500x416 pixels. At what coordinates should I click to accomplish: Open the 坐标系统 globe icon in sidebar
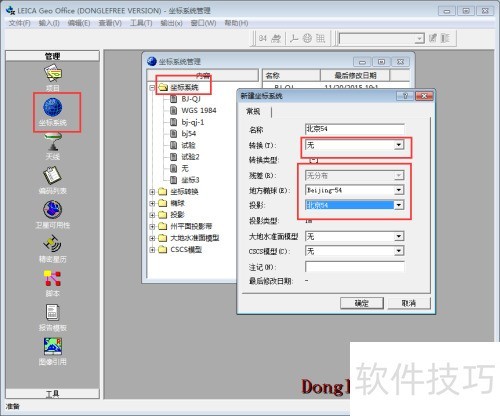(53, 107)
